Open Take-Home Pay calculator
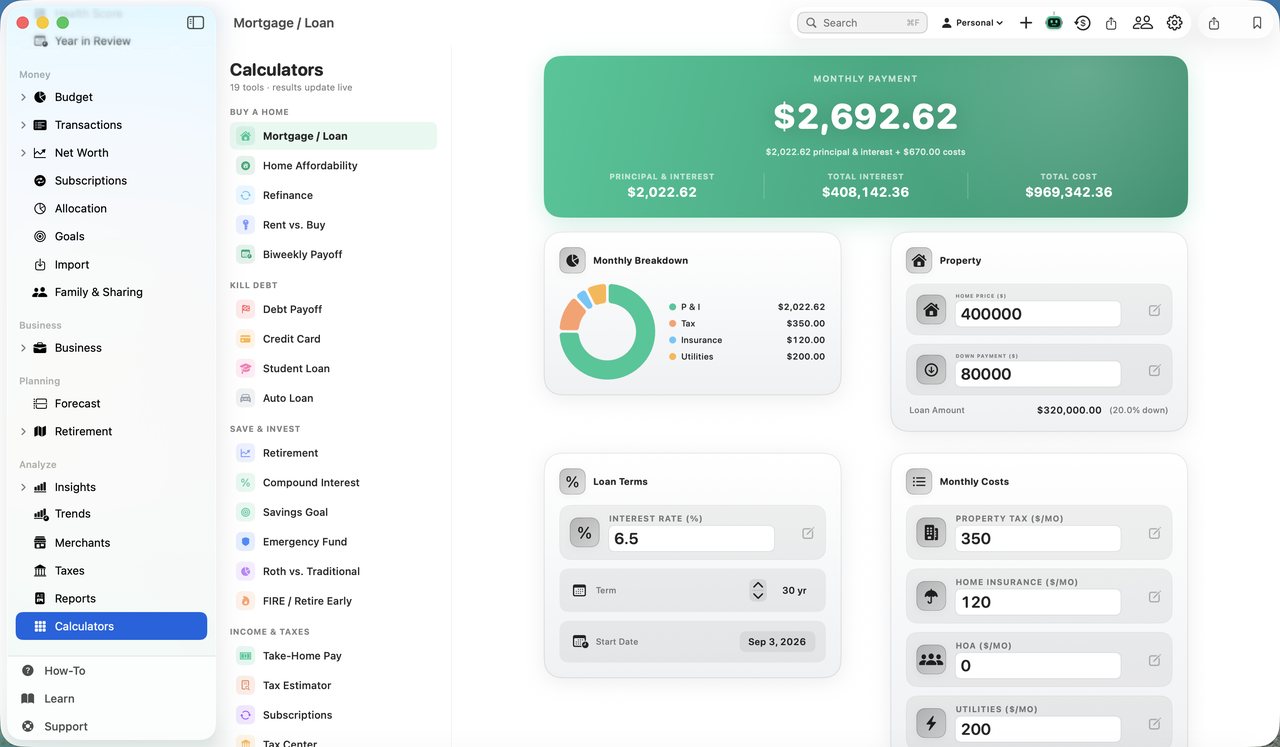1280x747 pixels. (333, 656)
